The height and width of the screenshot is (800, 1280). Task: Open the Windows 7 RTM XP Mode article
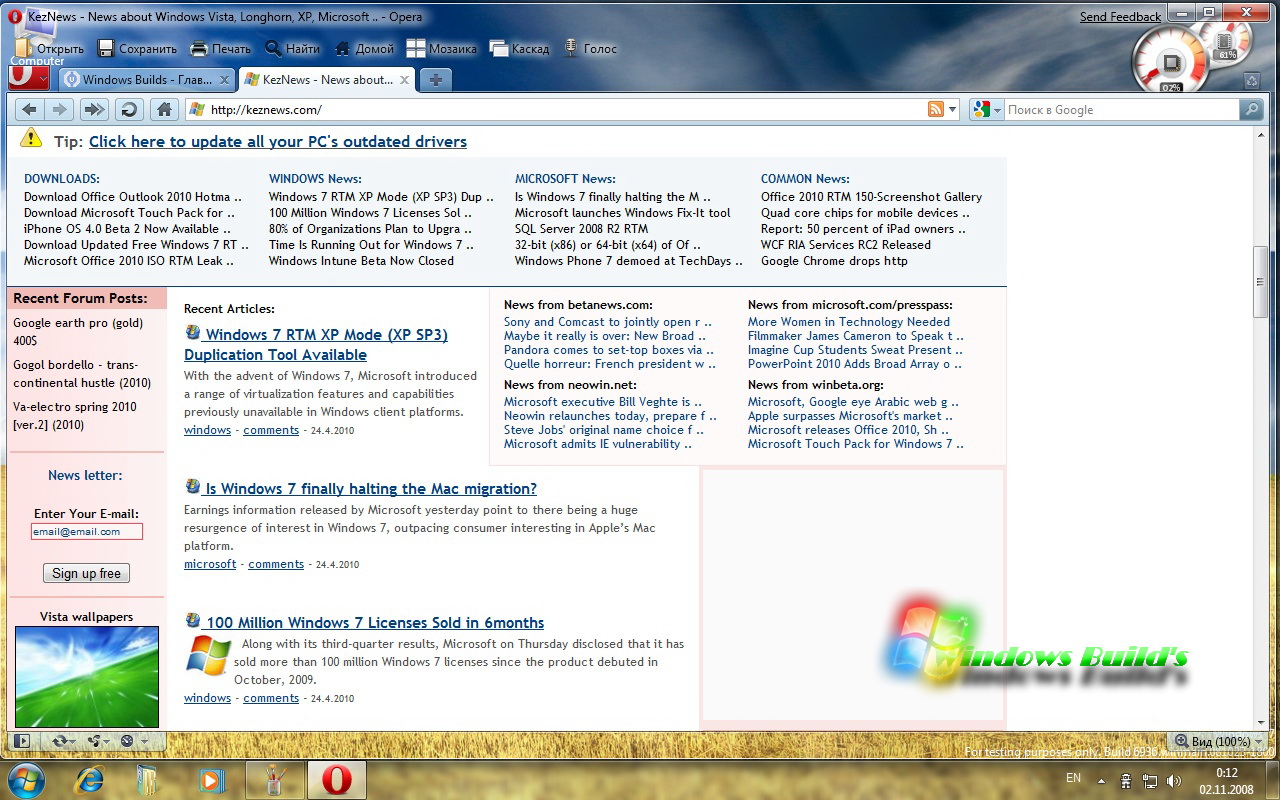click(x=316, y=345)
